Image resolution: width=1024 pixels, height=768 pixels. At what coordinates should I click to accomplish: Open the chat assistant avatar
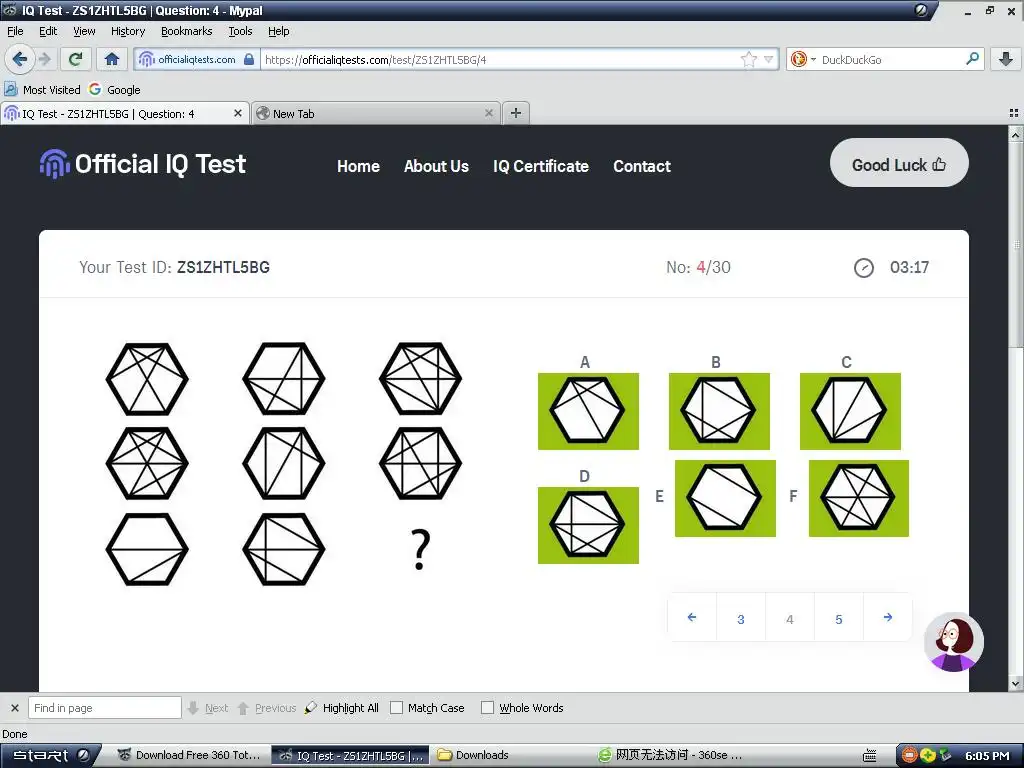pos(953,642)
